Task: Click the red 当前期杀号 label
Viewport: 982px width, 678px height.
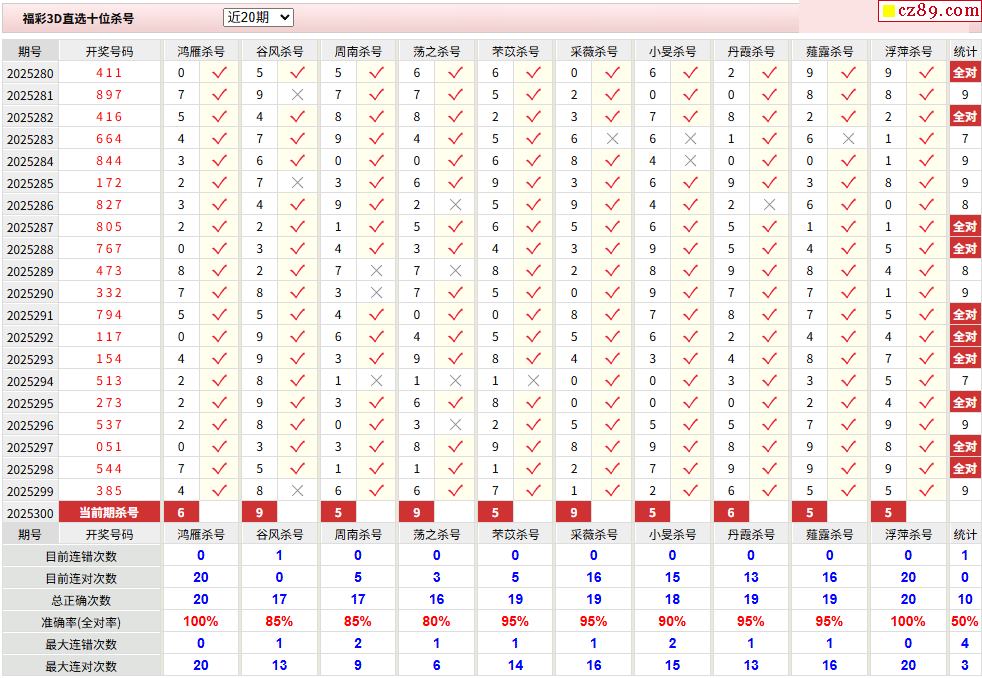Action: [x=109, y=512]
